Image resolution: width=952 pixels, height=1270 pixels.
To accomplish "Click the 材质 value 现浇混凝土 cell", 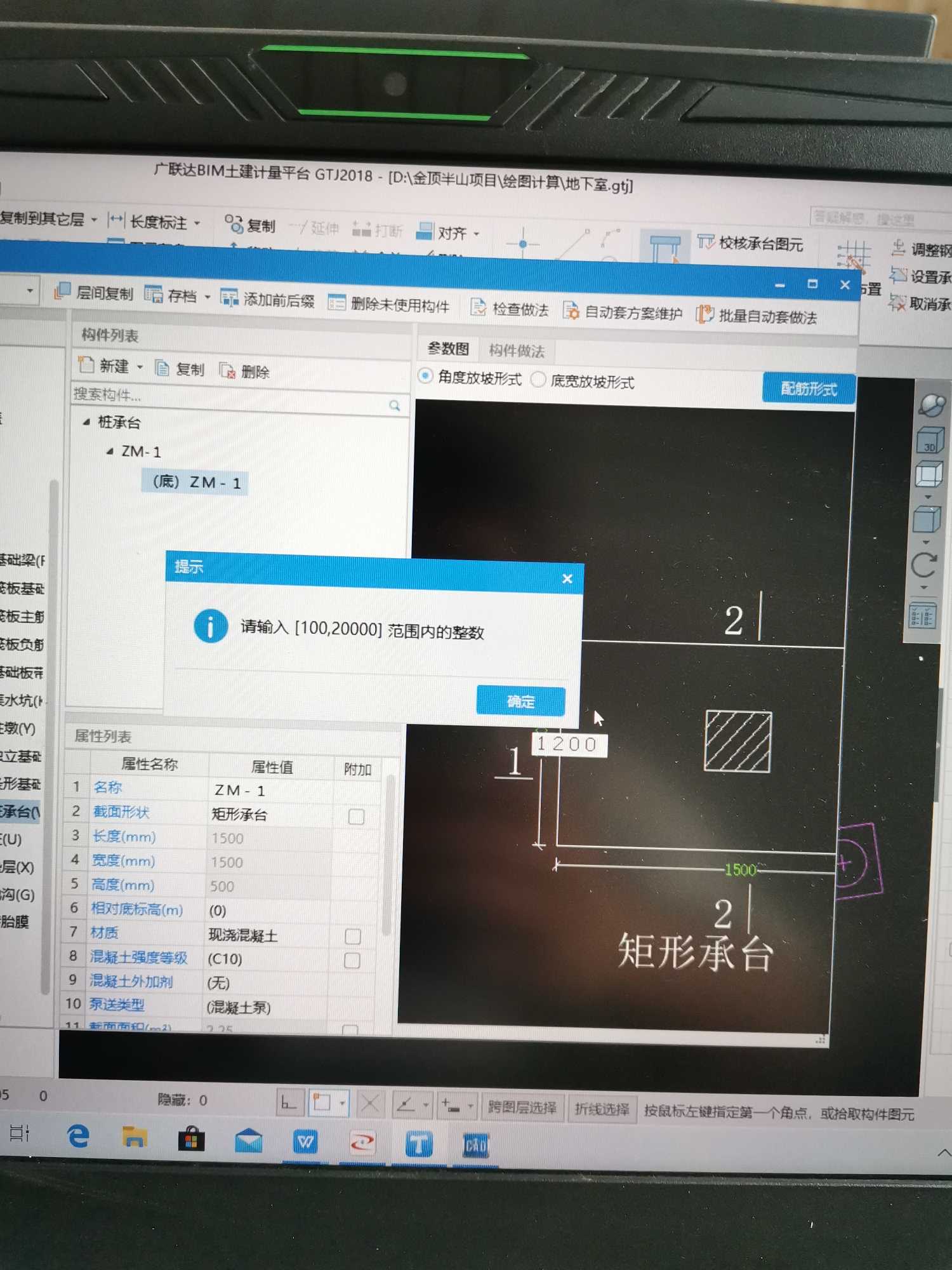I will (x=266, y=935).
